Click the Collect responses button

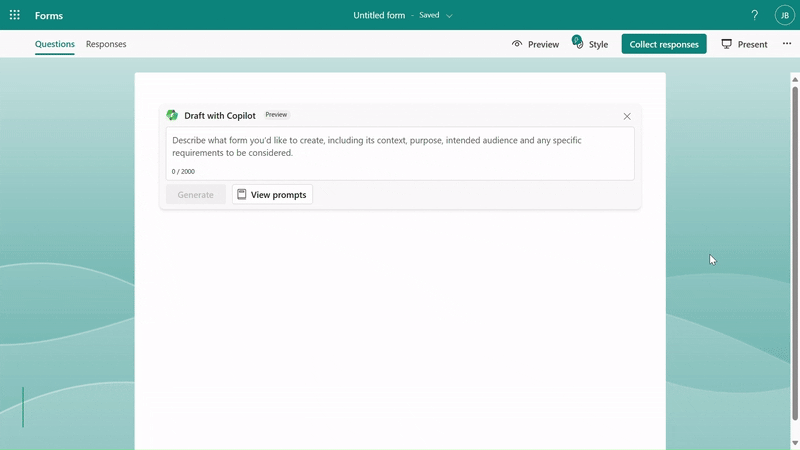click(x=664, y=44)
